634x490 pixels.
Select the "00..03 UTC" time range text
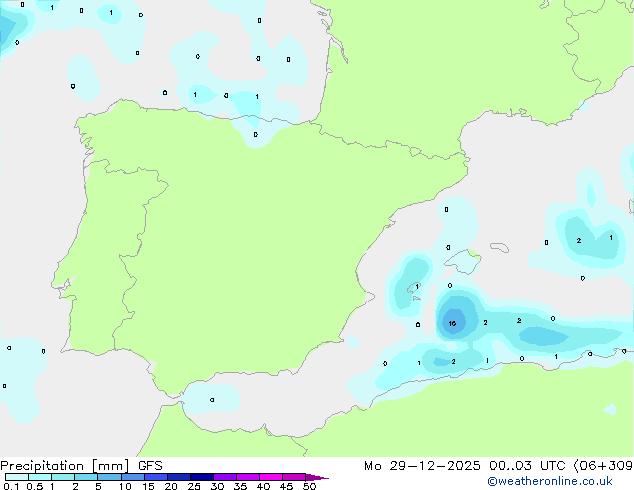point(527,466)
